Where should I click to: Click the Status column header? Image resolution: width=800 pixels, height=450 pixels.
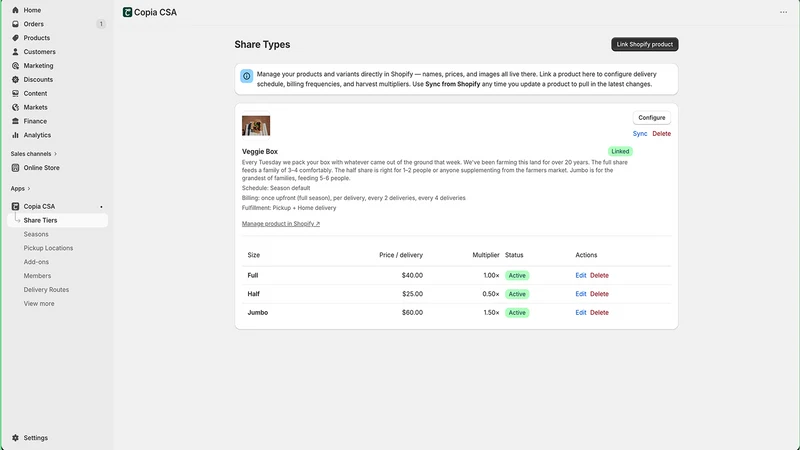[514, 255]
